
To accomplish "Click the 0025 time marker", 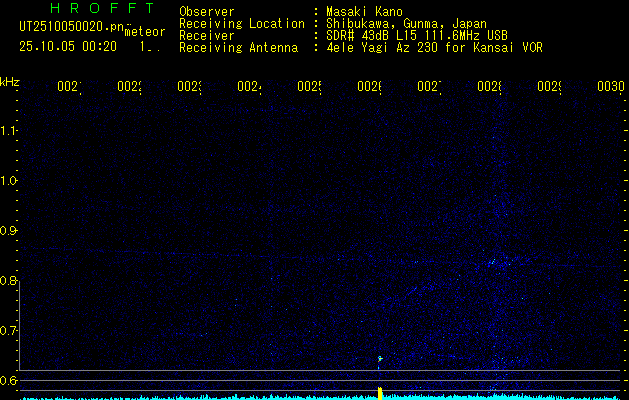I will (309, 86).
